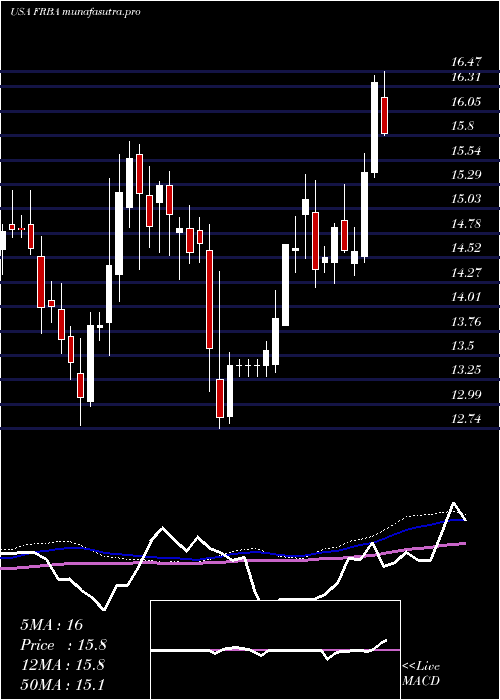Select the '50MA : 15.1' indicator value
This screenshot has width=500, height=700.
(x=62, y=684)
